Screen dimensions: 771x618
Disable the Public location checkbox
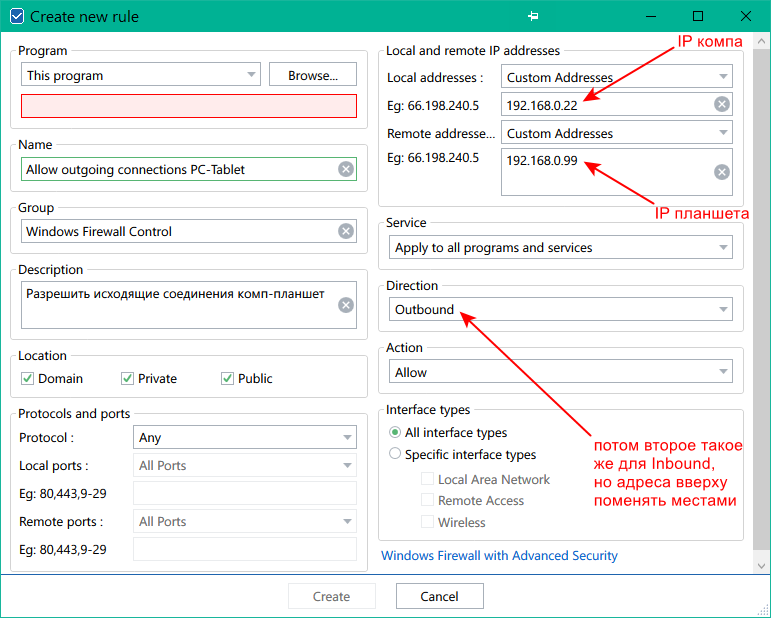(x=227, y=379)
